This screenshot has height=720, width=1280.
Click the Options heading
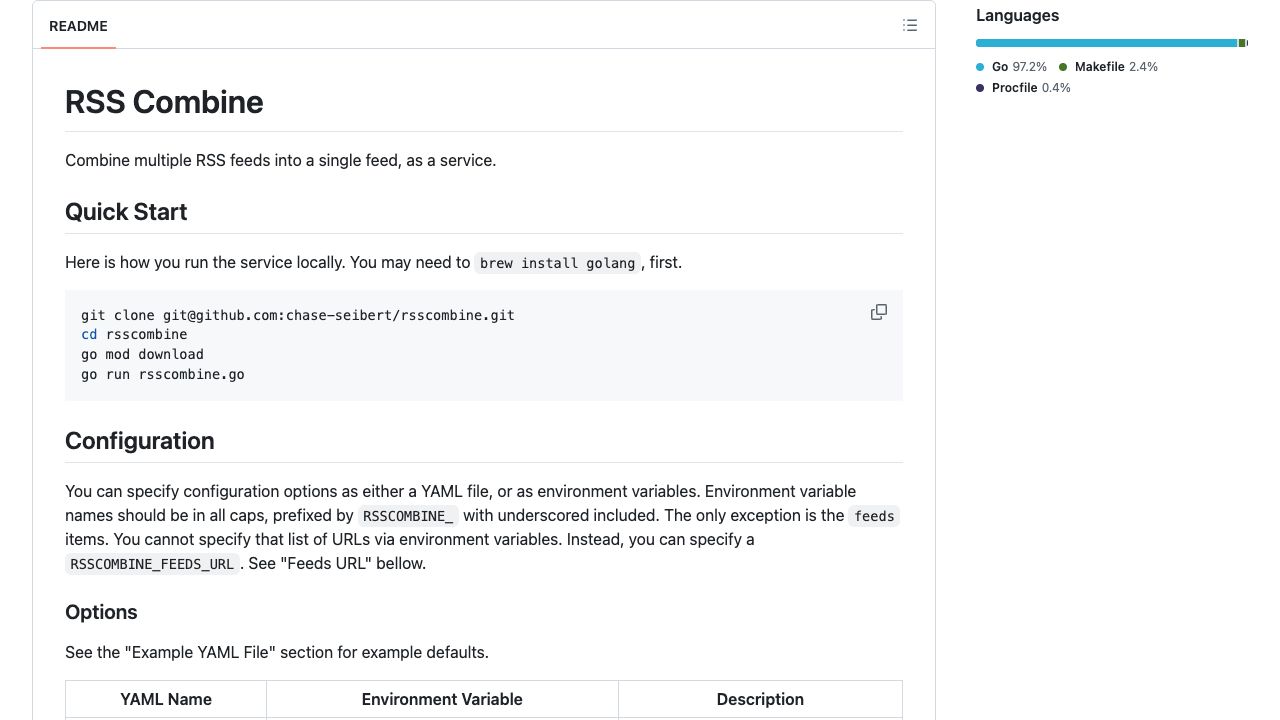point(101,612)
